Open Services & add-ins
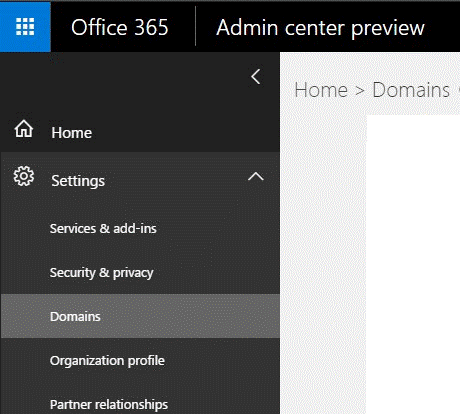 (x=103, y=229)
